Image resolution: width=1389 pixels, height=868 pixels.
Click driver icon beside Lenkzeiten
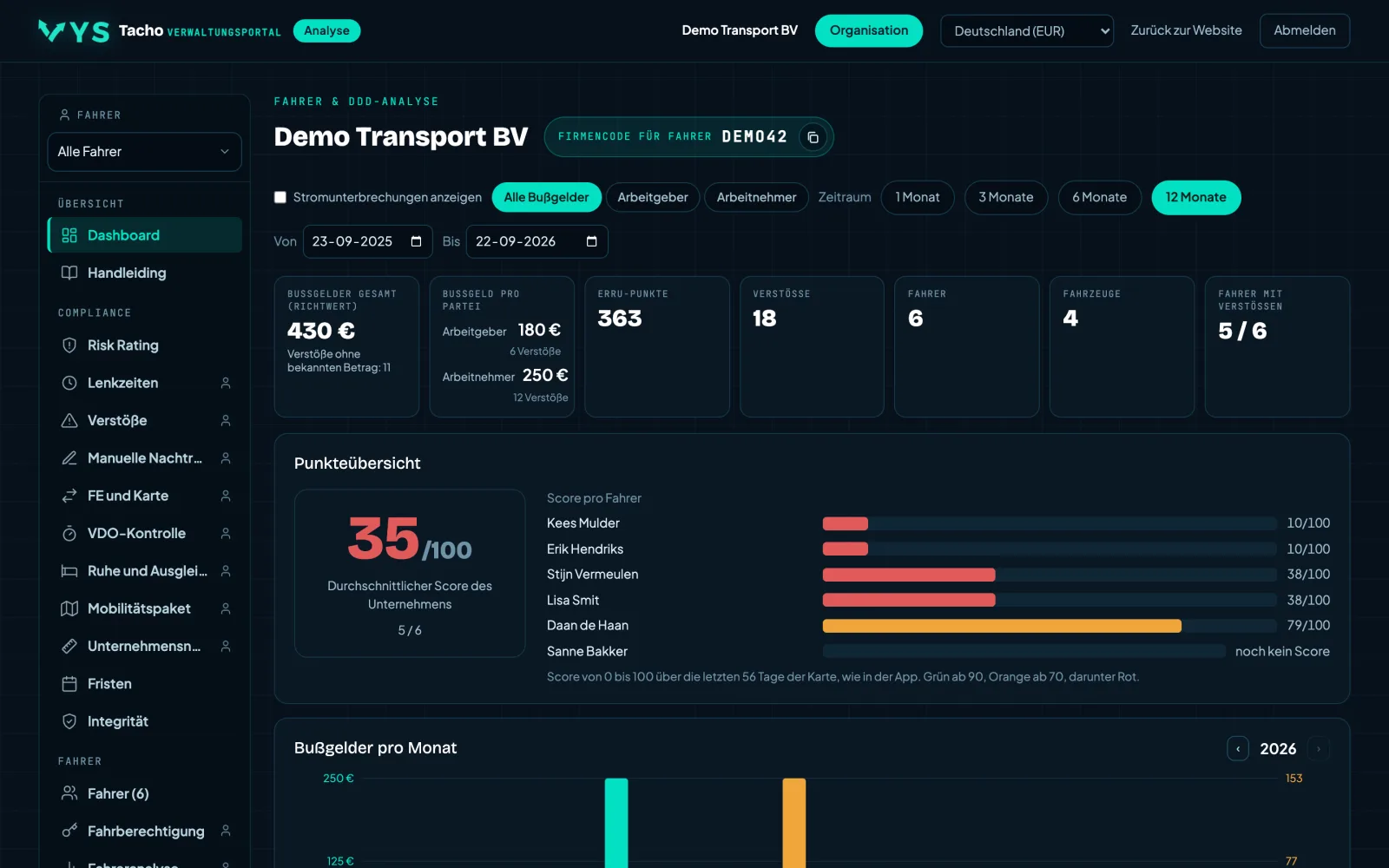click(x=226, y=383)
